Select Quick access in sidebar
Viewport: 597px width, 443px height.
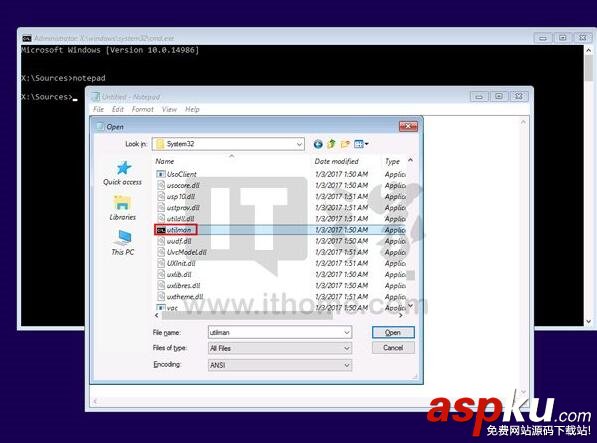pos(122,173)
